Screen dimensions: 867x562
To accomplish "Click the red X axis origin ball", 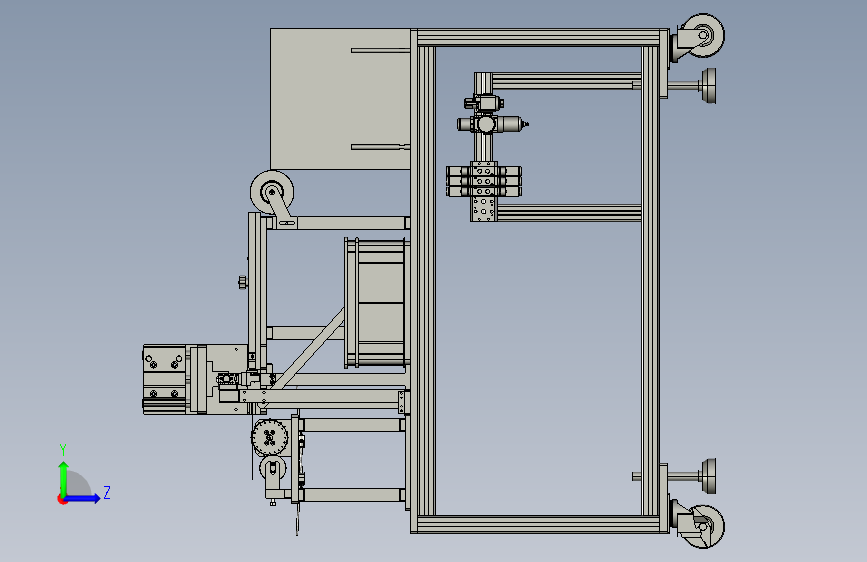I will coord(62,499).
